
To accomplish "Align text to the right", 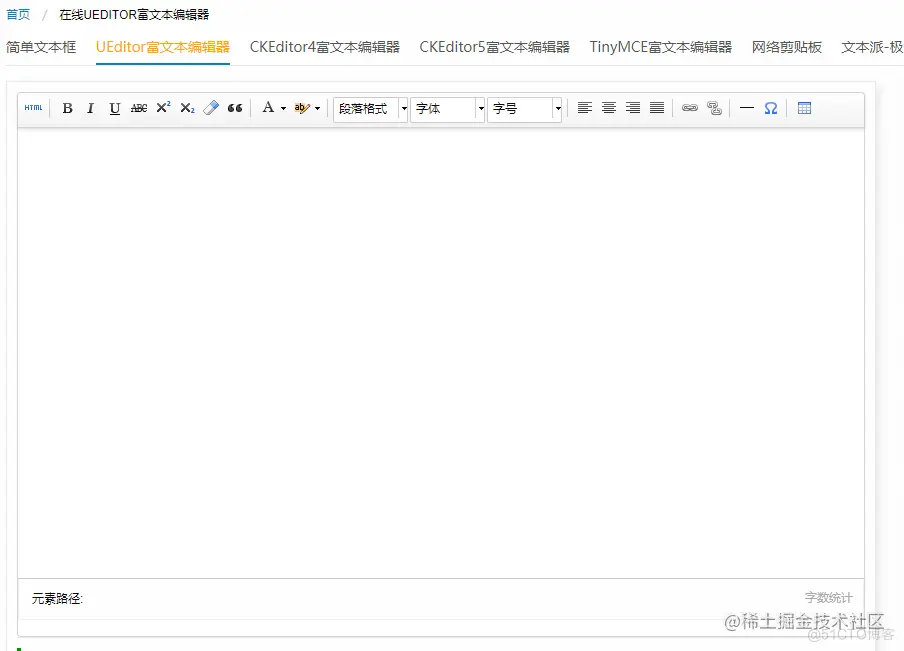I will (633, 108).
